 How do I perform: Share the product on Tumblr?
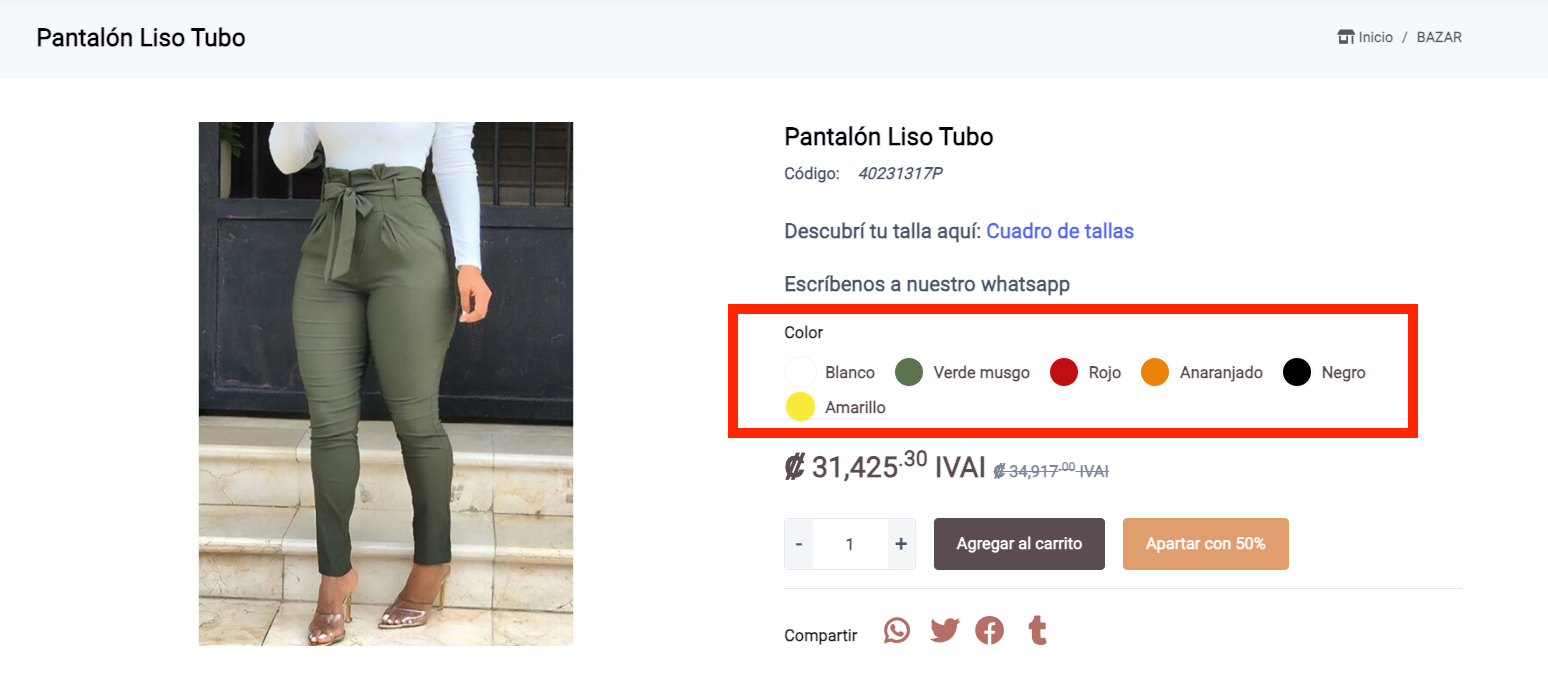1037,631
